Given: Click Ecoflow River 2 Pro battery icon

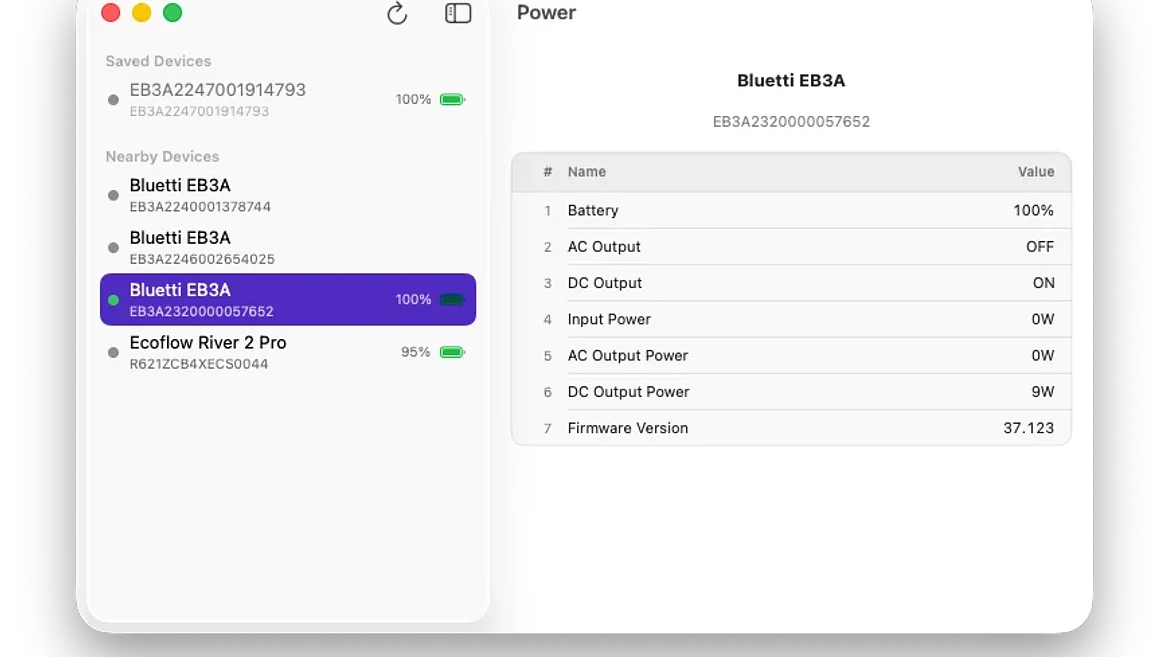Looking at the screenshot, I should [452, 352].
